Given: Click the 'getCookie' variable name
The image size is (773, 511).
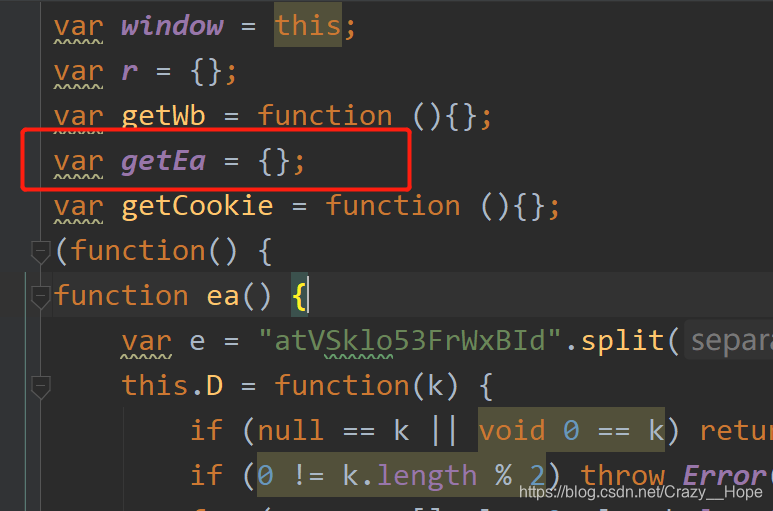Looking at the screenshot, I should [x=197, y=205].
